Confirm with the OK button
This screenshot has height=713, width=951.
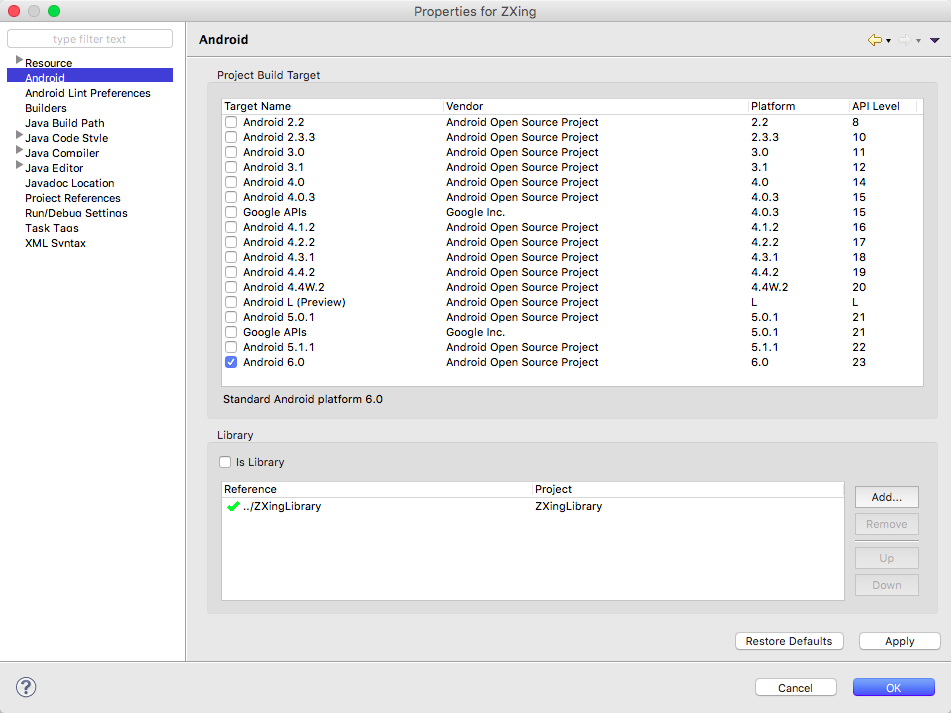(893, 688)
